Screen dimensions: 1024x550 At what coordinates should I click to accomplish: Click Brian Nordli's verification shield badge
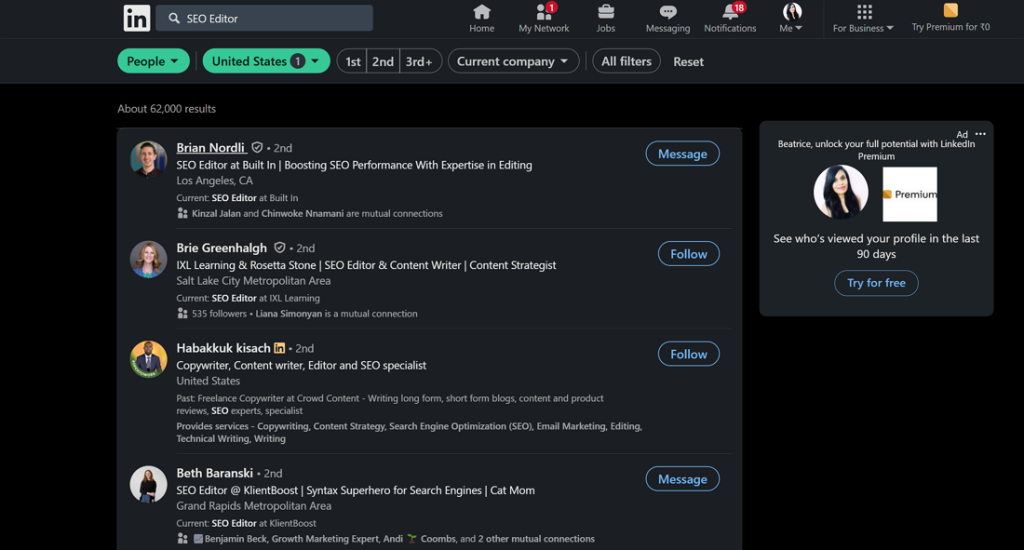(x=257, y=148)
